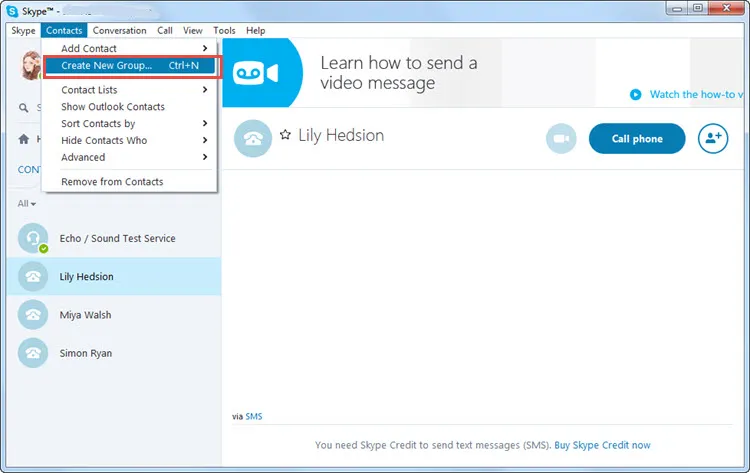
Task: Open the Tools menu
Action: click(224, 31)
